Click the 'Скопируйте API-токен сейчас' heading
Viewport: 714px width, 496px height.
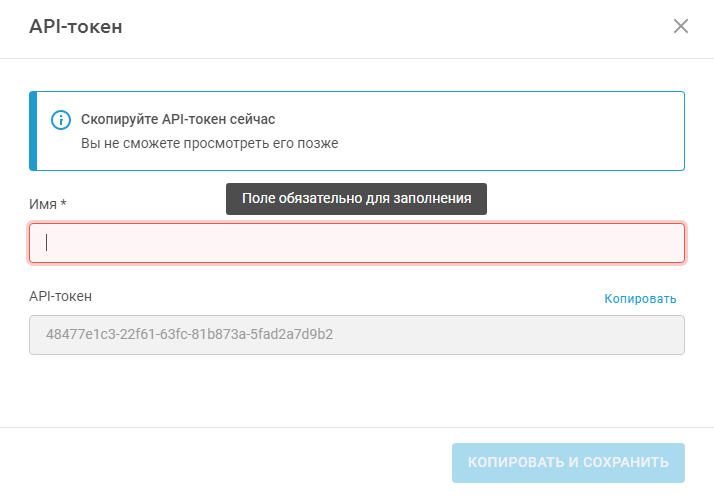coord(178,119)
